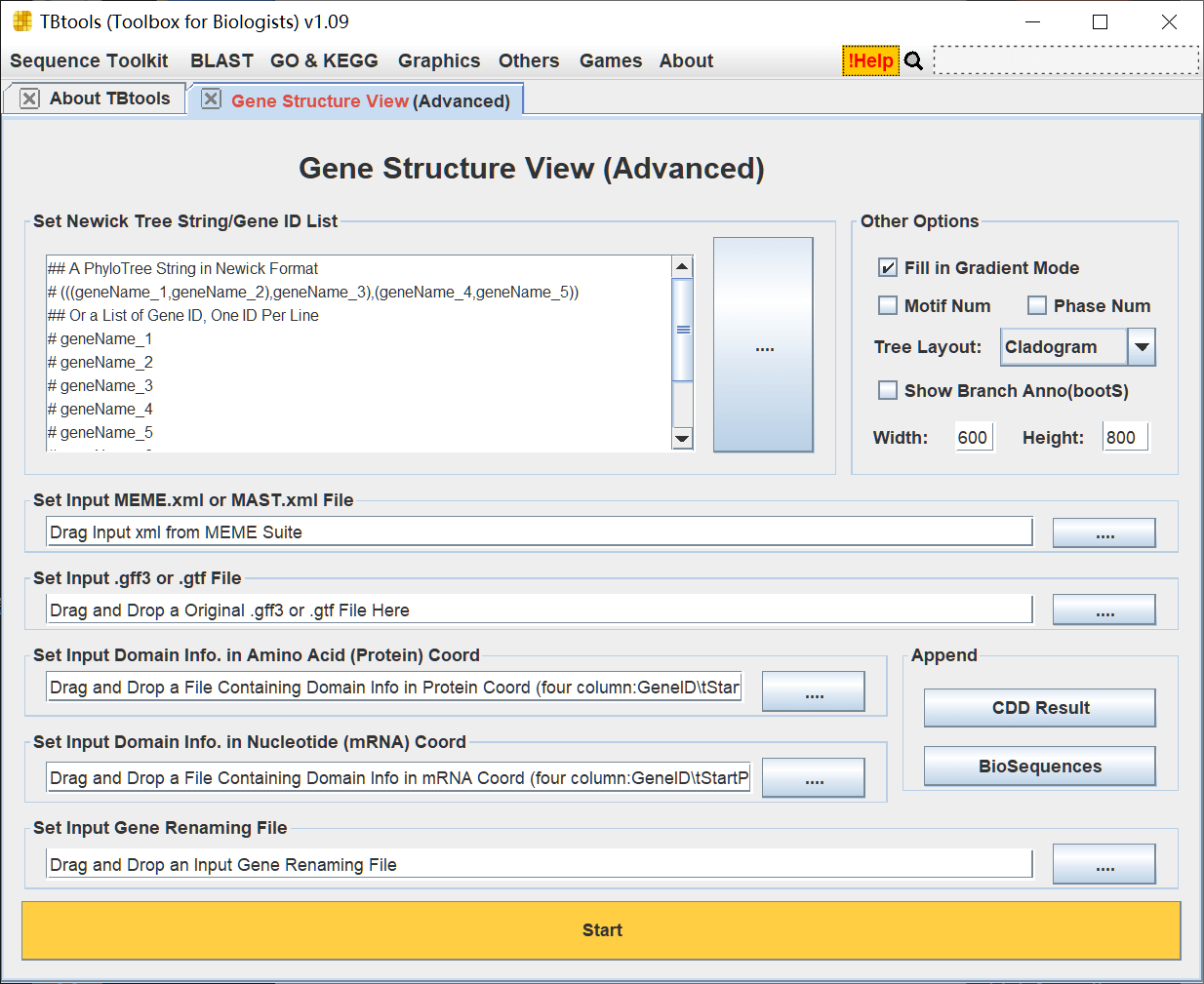Close the Gene Structure View tab

[211, 99]
